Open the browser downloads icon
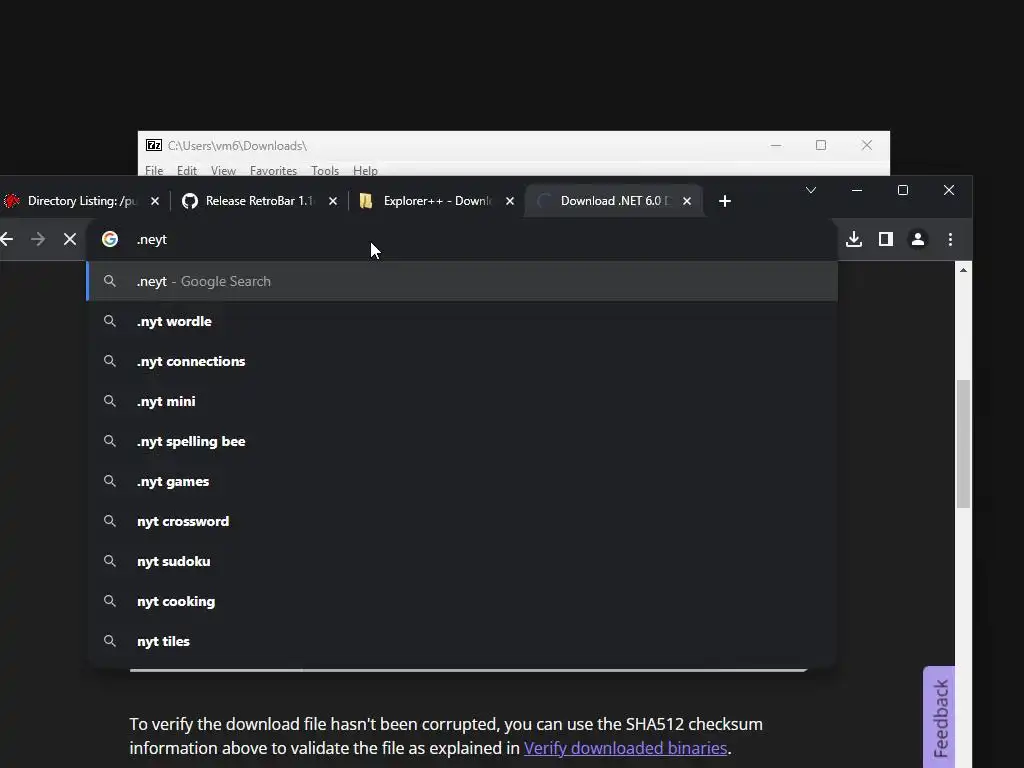1024x768 pixels. tap(854, 239)
